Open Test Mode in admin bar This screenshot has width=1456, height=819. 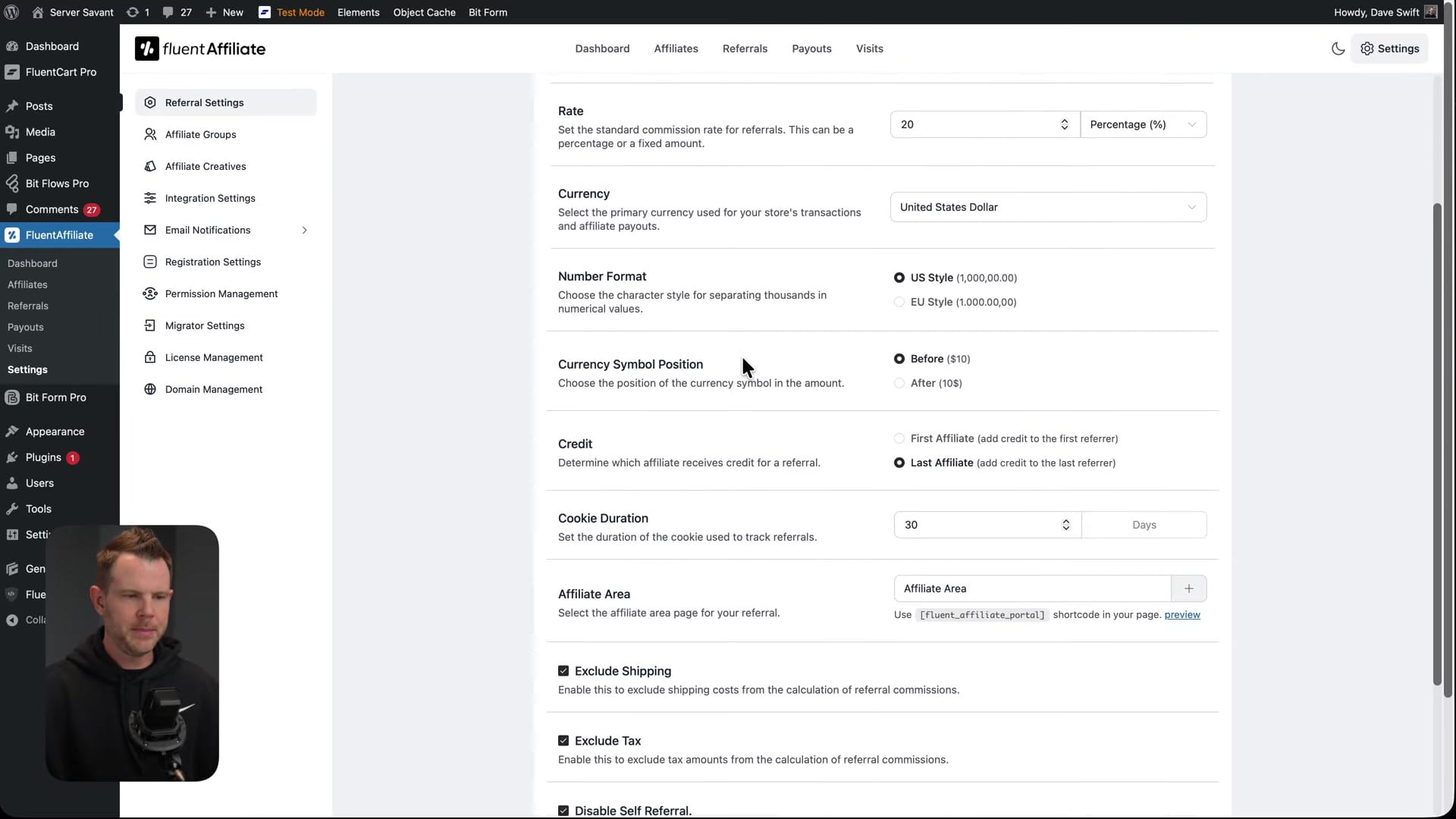(x=291, y=12)
